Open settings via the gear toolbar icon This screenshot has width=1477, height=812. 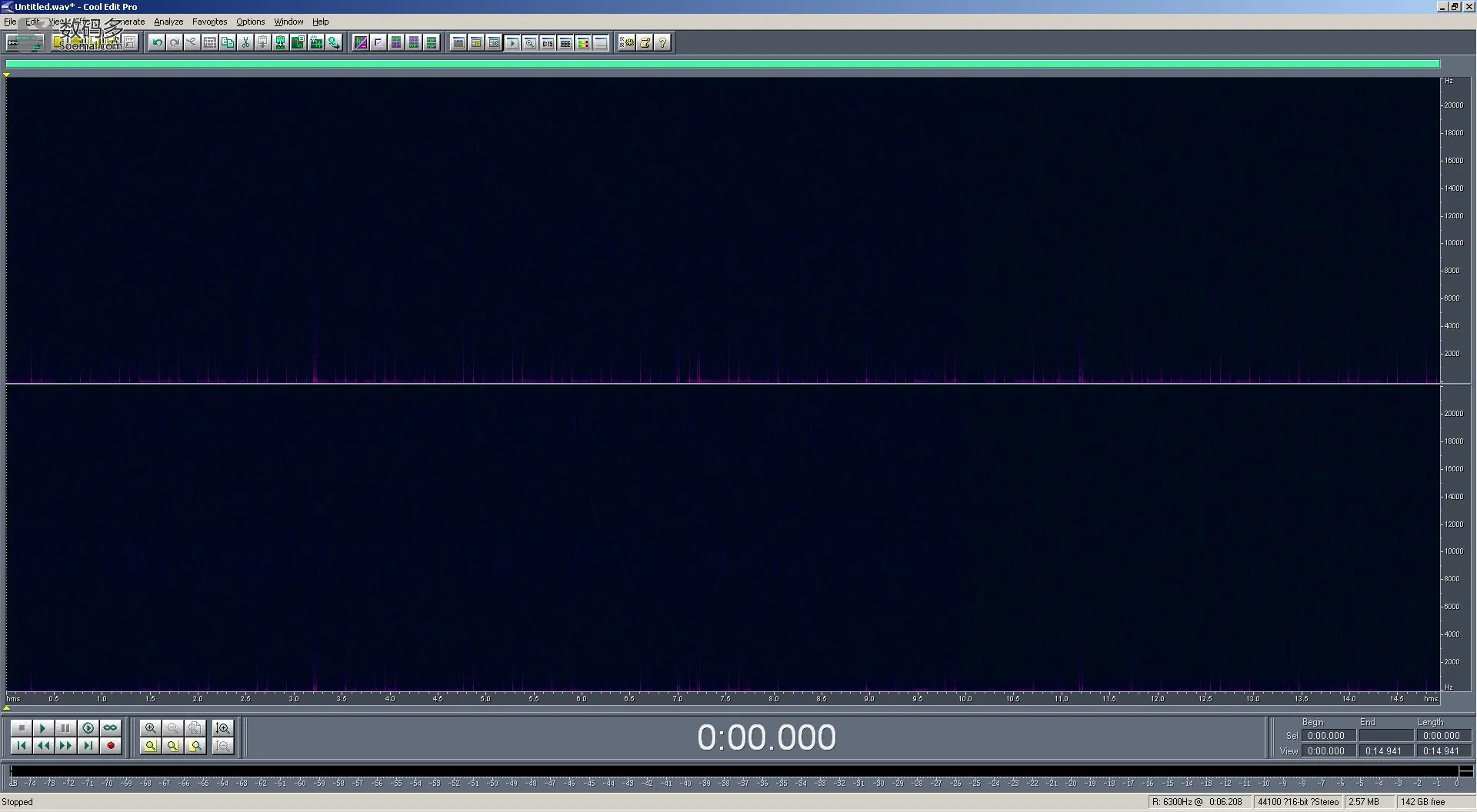click(627, 42)
